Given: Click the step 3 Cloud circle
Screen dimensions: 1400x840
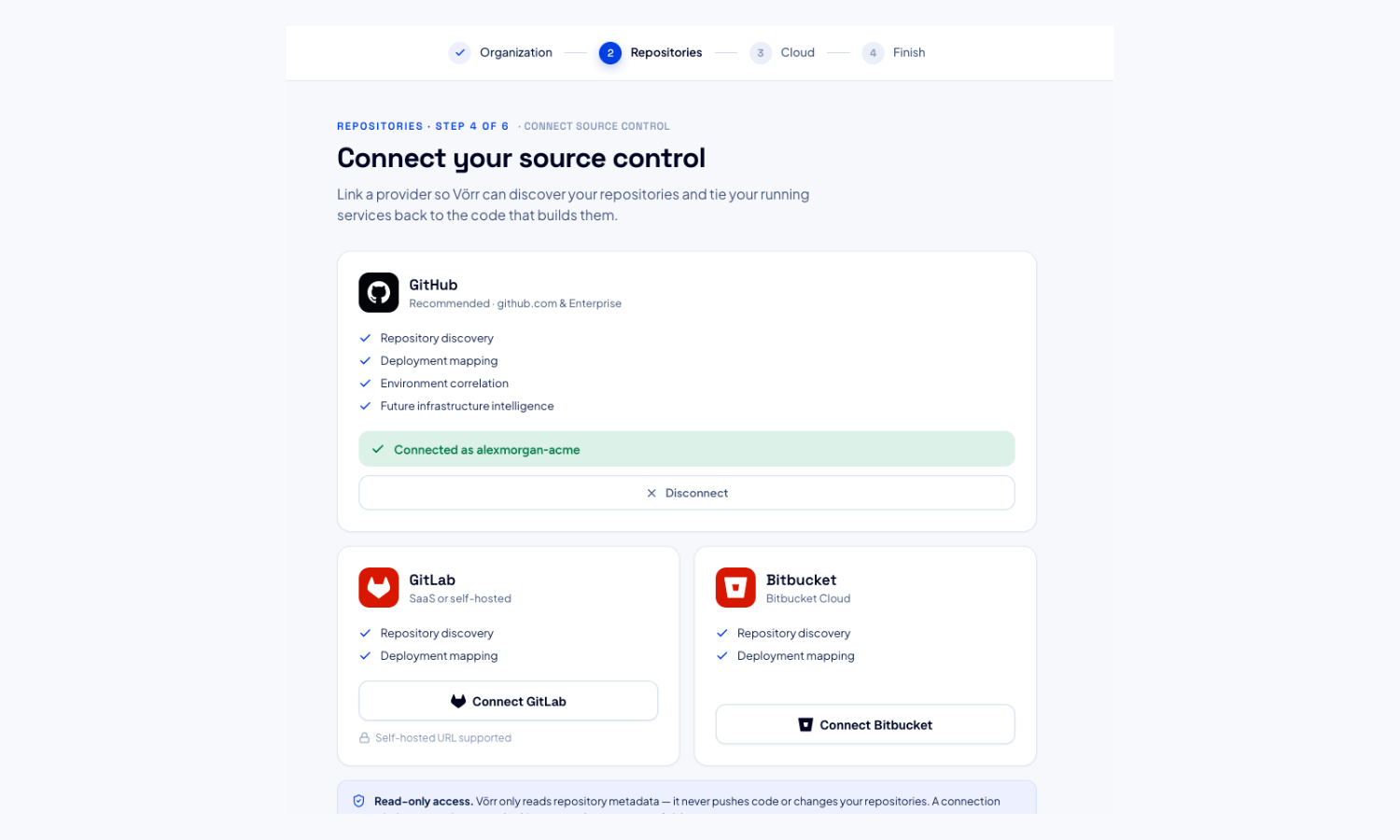Looking at the screenshot, I should 761,53.
